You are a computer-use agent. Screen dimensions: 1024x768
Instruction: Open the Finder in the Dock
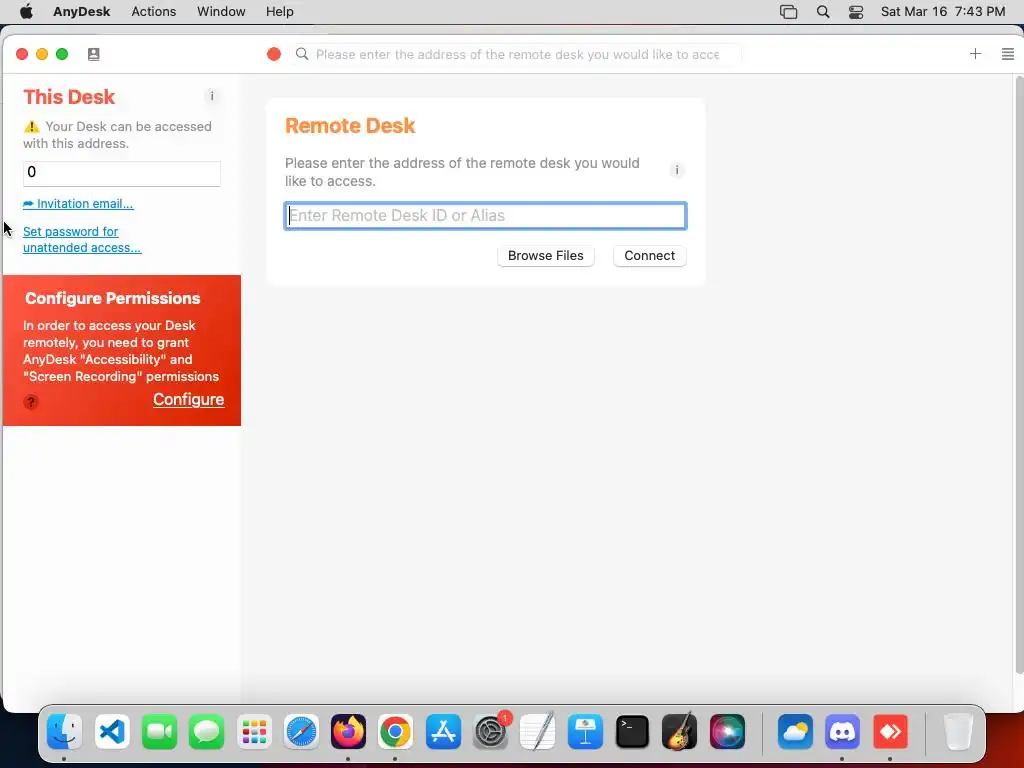[x=64, y=731]
